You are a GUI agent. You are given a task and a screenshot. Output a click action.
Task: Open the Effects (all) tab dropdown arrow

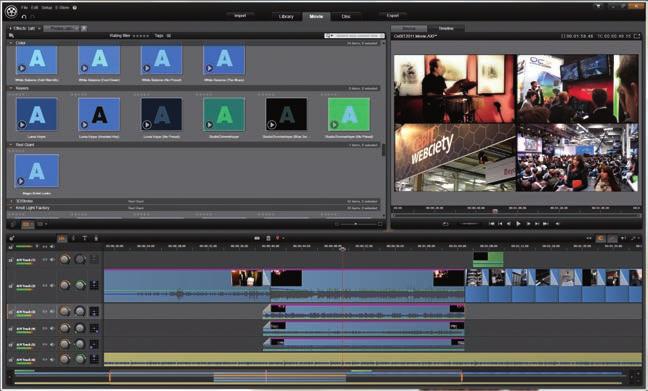coord(39,29)
